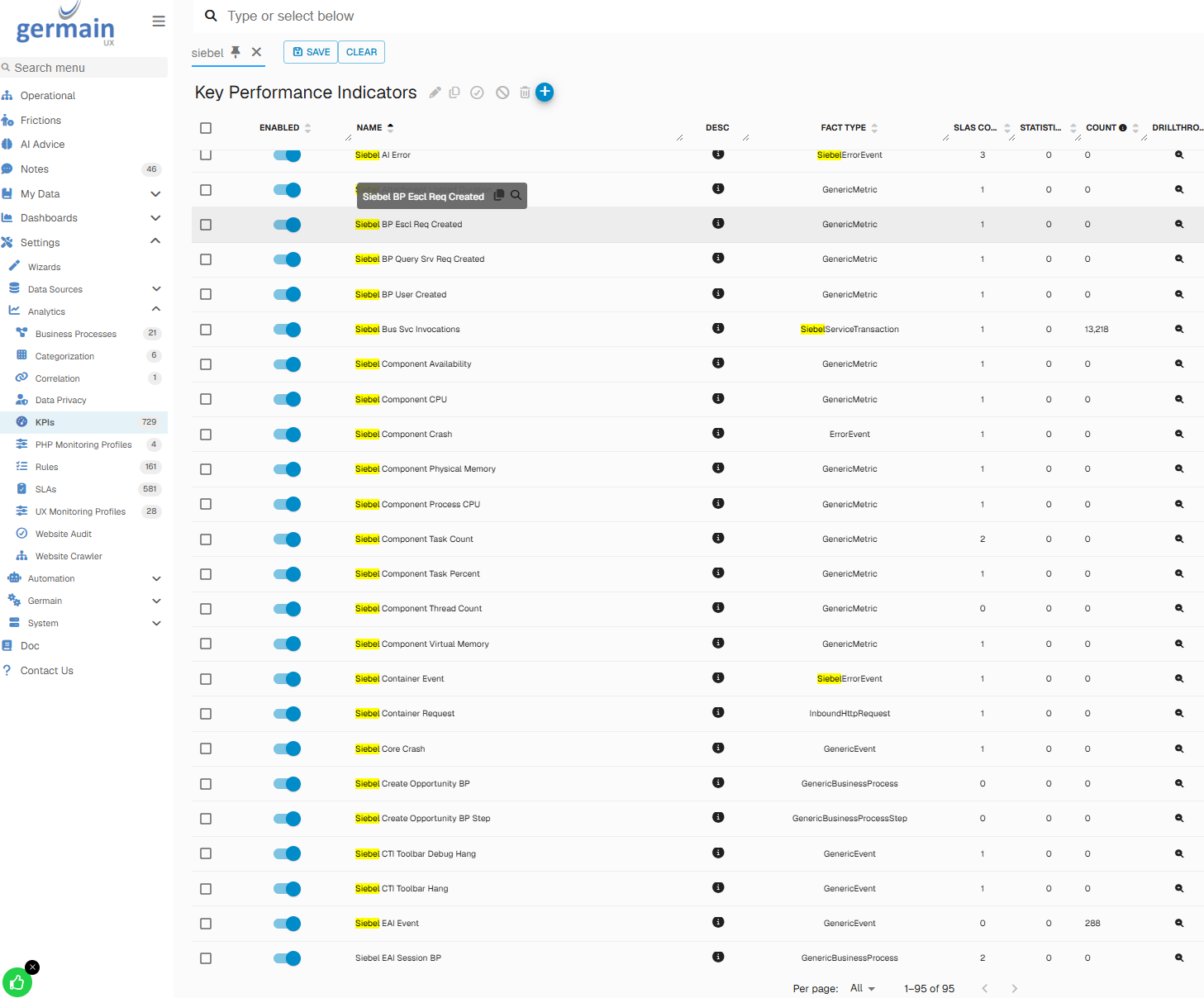Open drillthrough for Siebel Component CPU
Screen dimensions: 1204x998
click(1179, 400)
